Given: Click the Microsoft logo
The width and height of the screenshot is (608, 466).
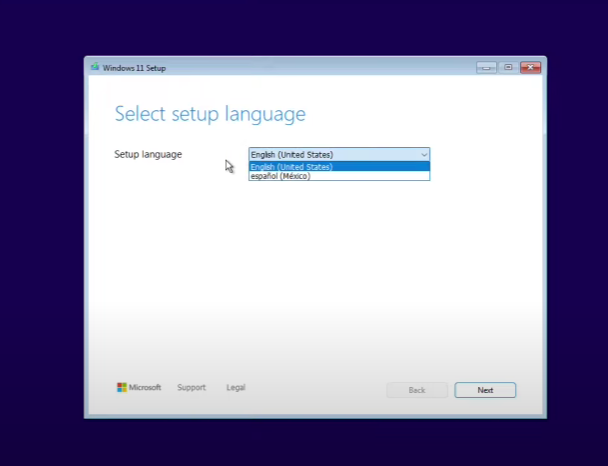Looking at the screenshot, I should [139, 387].
